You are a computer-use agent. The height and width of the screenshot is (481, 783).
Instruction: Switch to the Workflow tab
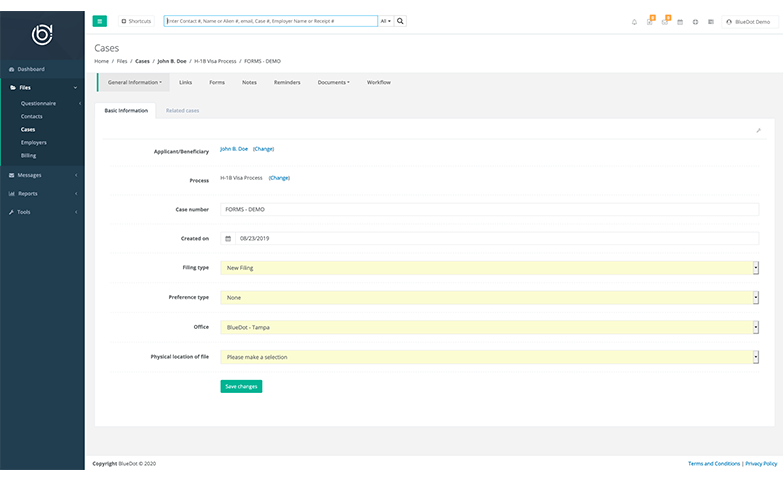tap(379, 82)
